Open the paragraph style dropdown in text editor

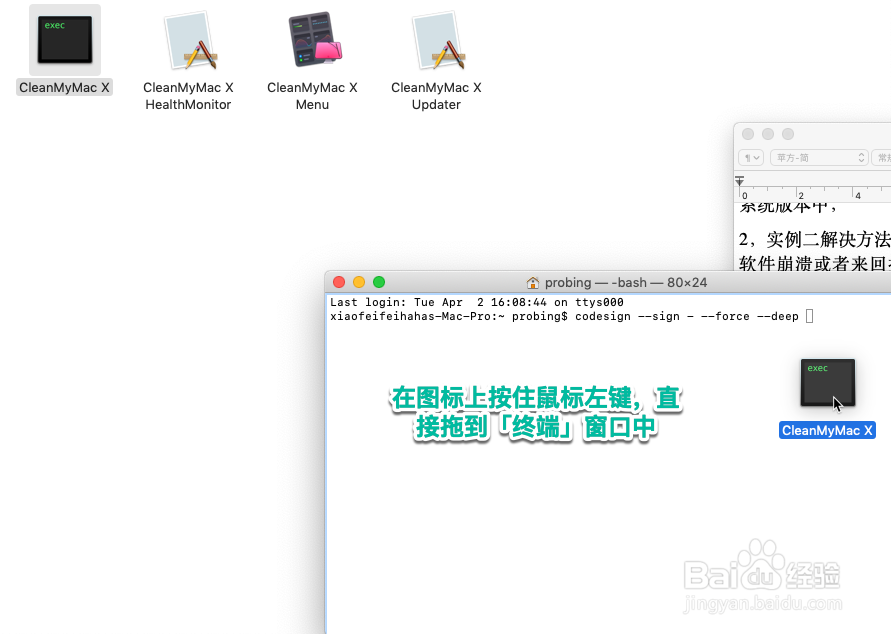pos(751,157)
